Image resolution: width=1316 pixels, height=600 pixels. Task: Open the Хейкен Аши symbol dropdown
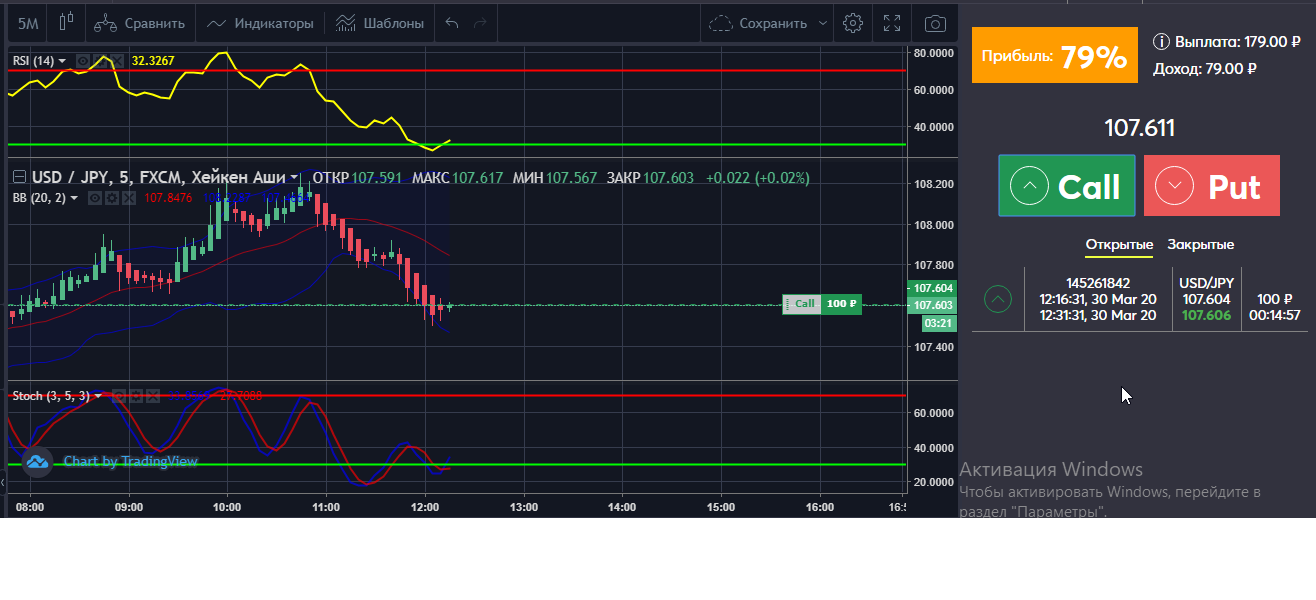pos(296,177)
